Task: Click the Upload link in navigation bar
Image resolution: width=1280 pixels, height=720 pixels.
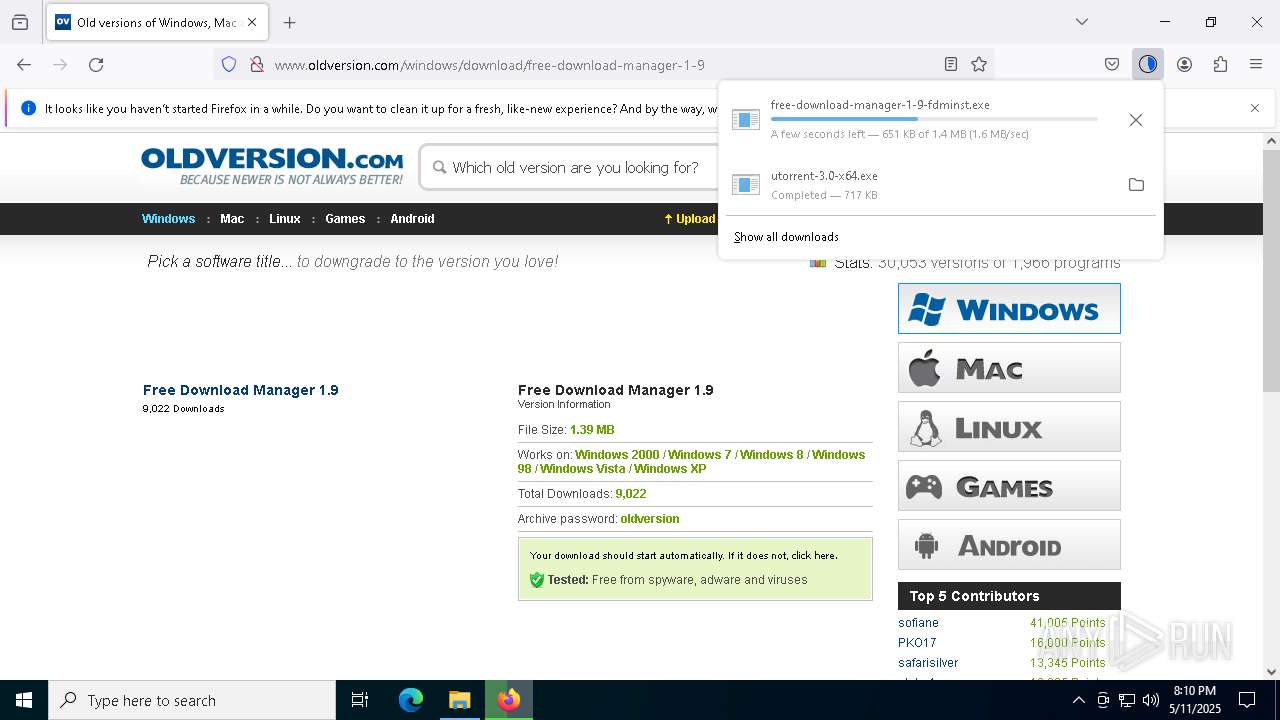Action: 690,219
